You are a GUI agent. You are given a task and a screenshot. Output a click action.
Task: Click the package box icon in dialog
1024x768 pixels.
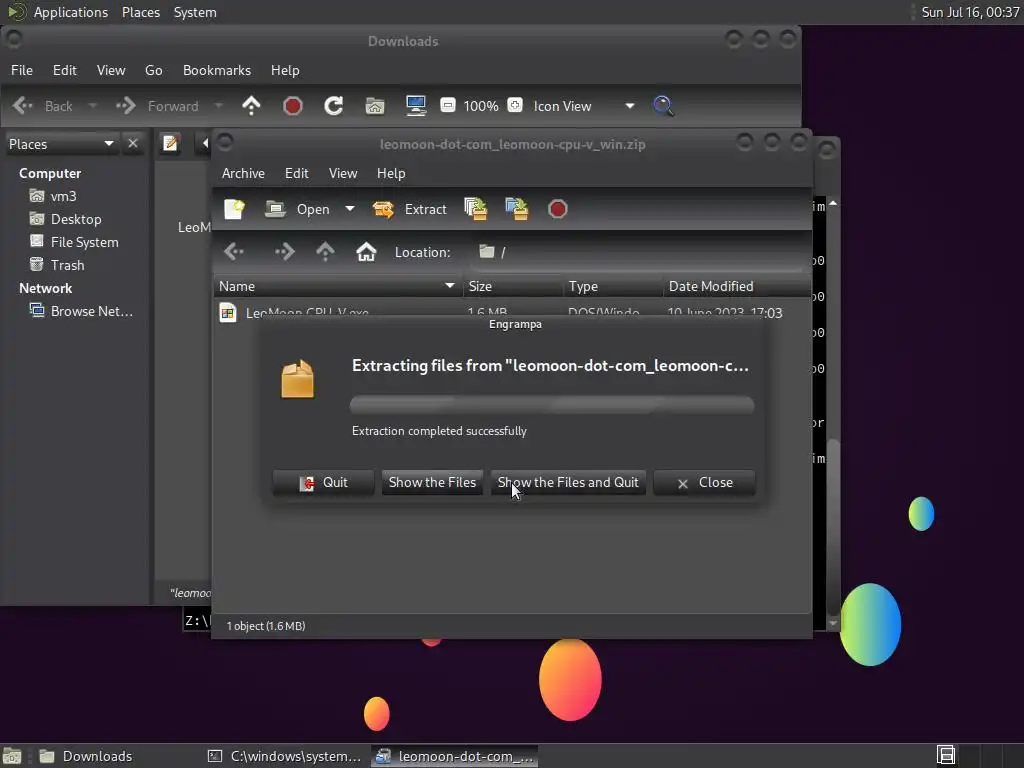298,379
